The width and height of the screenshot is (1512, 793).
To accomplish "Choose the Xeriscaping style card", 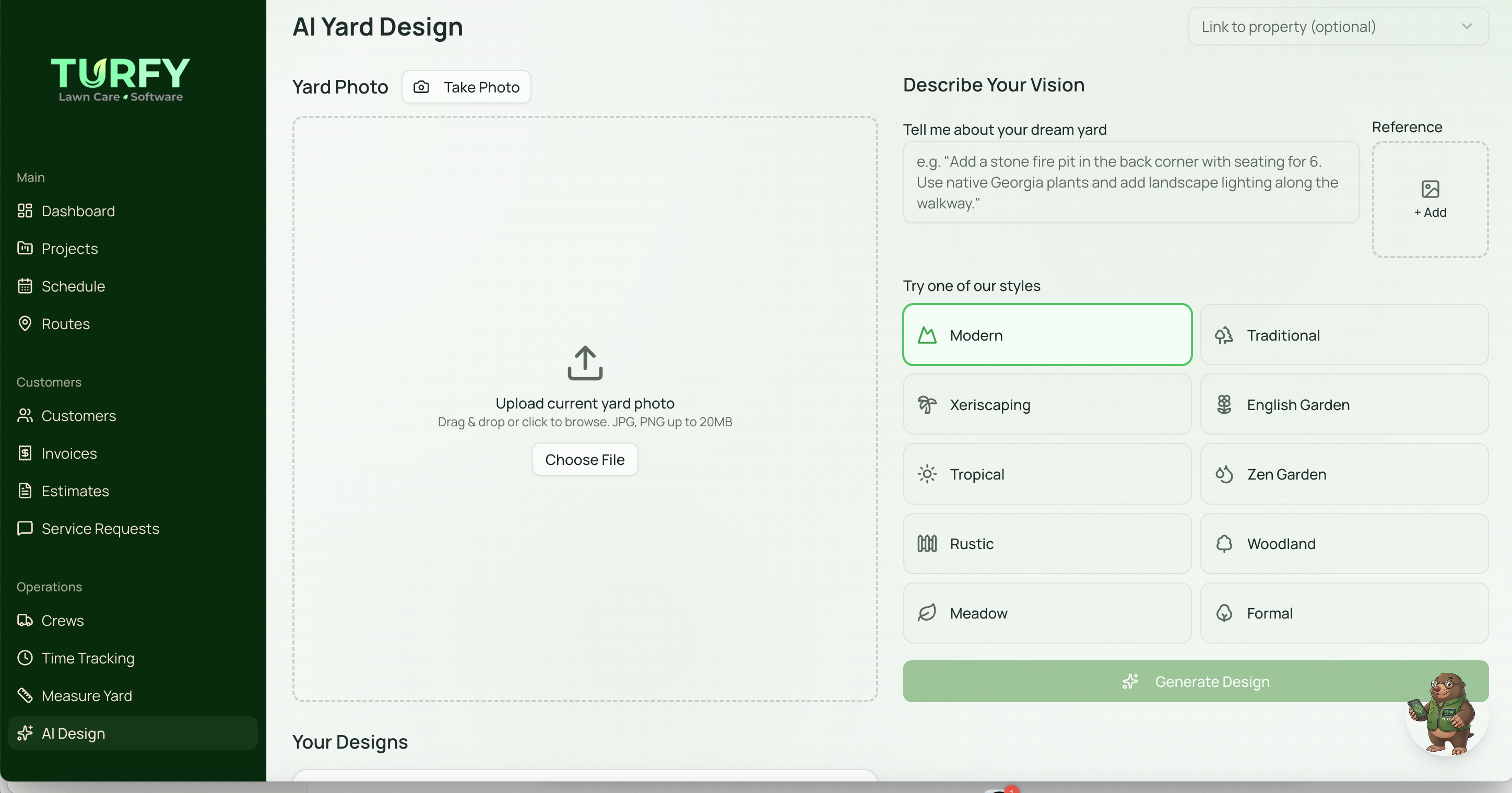I will (x=1047, y=404).
